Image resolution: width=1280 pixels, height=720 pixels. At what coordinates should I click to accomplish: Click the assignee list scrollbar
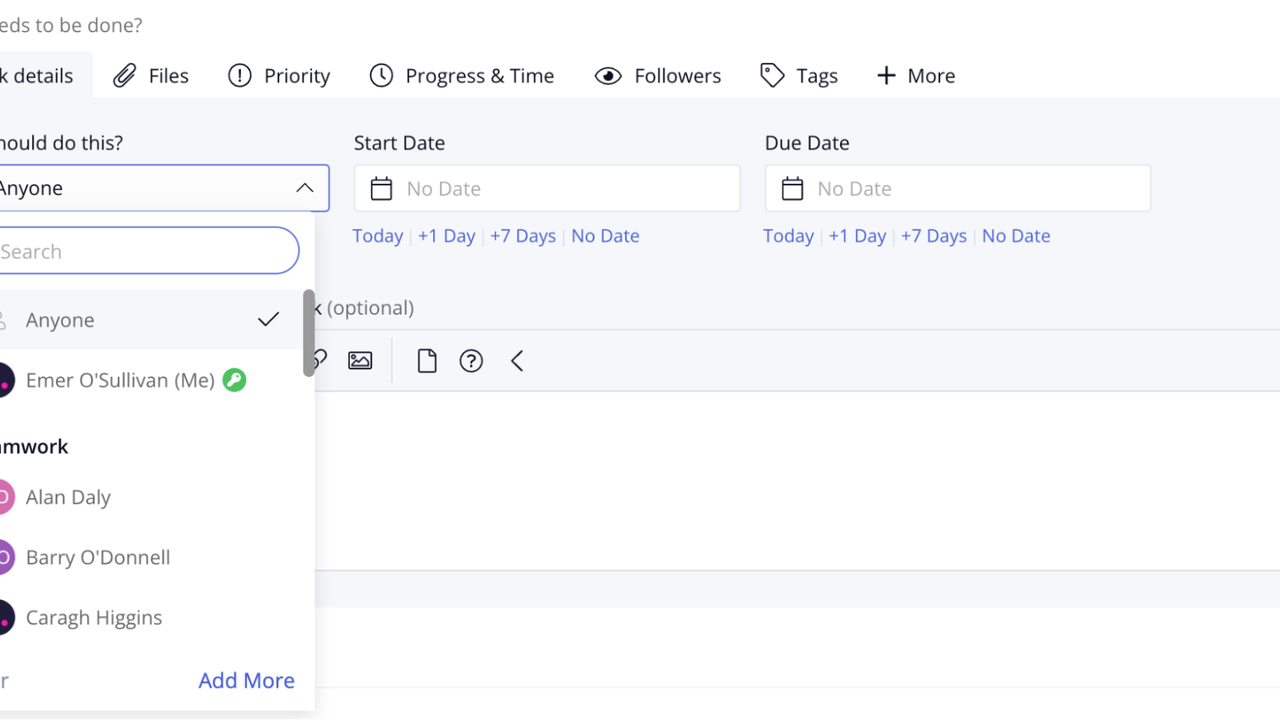pyautogui.click(x=309, y=333)
